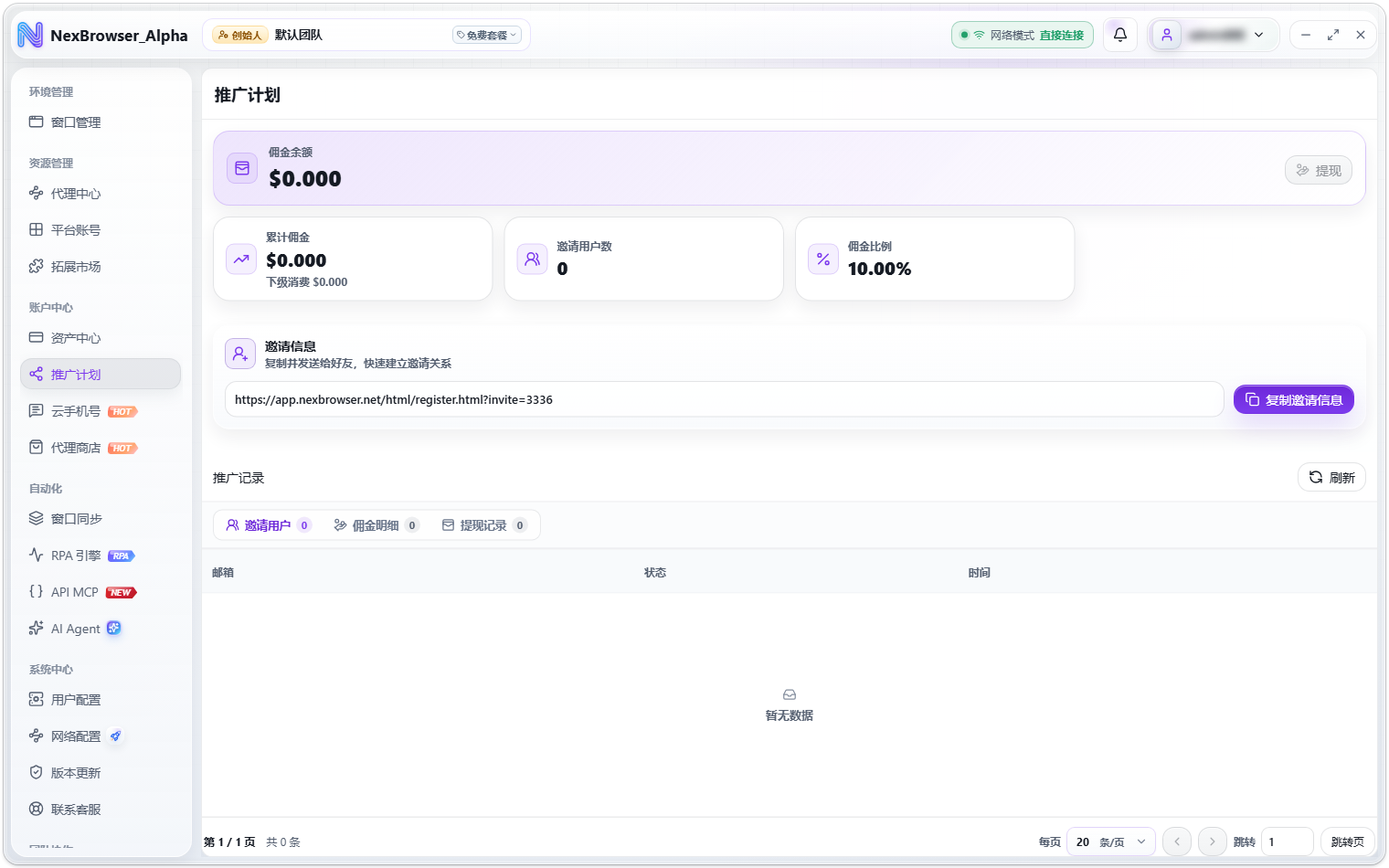Open 窗口管理 in the sidebar

pos(101,122)
